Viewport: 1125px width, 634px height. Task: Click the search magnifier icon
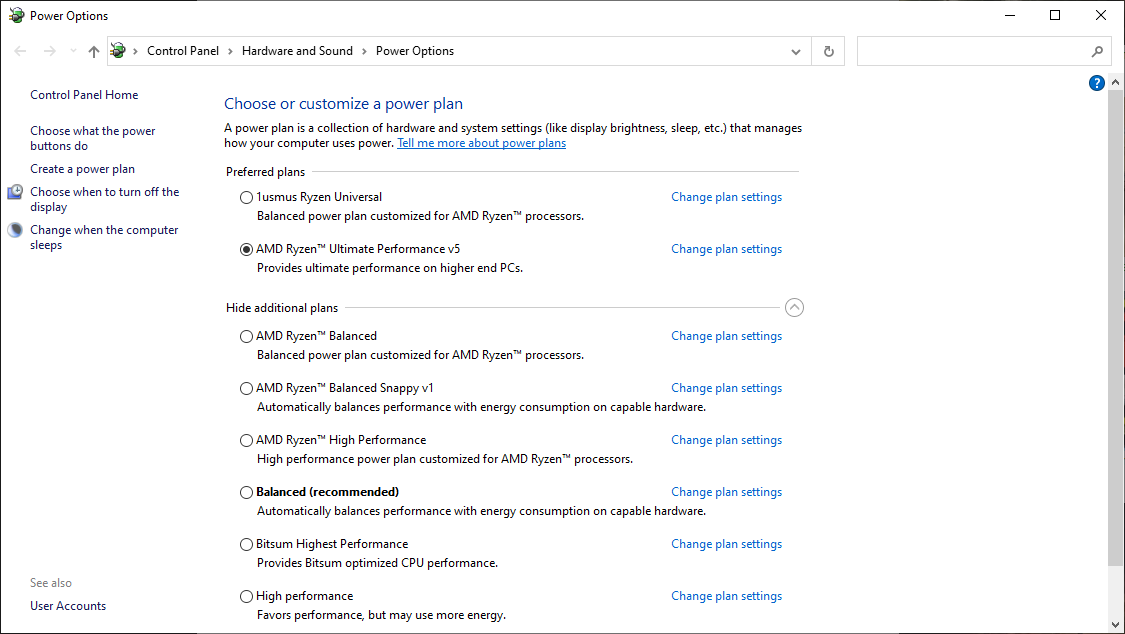point(1097,51)
